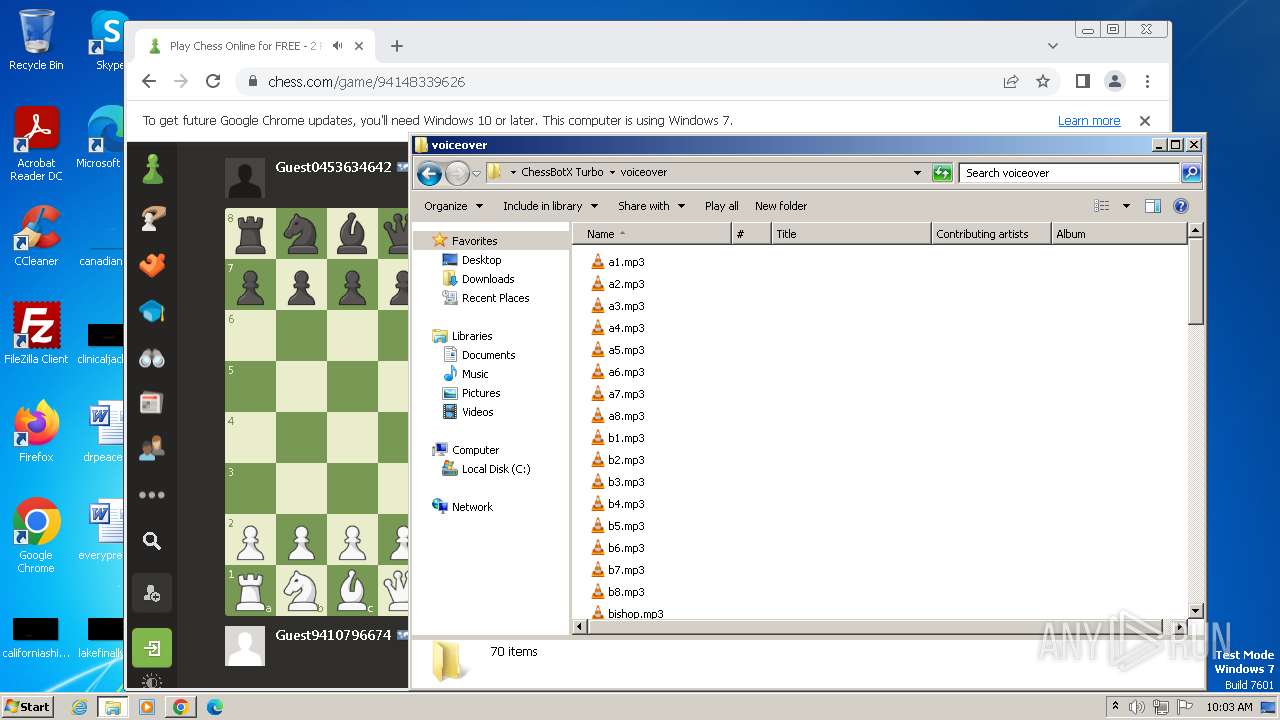
Task: Expand ChessBotX Turbo breadcrumb arrow
Action: 612,172
